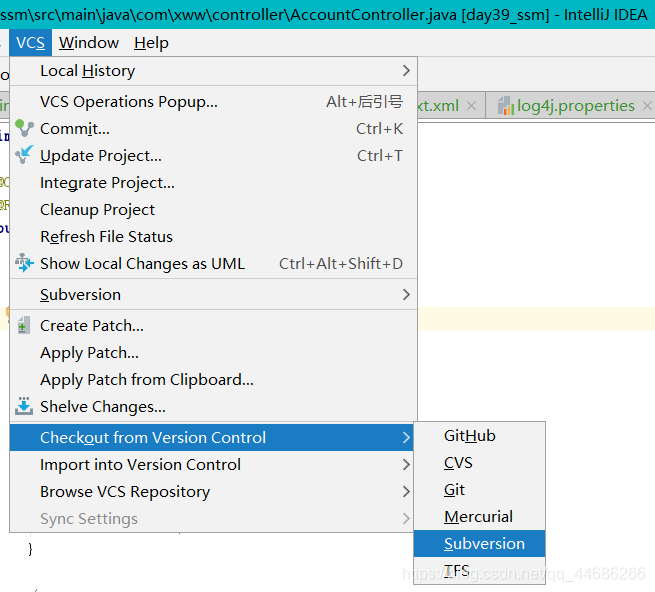
Task: Click the log4j.properties file icon
Action: pyautogui.click(x=505, y=106)
